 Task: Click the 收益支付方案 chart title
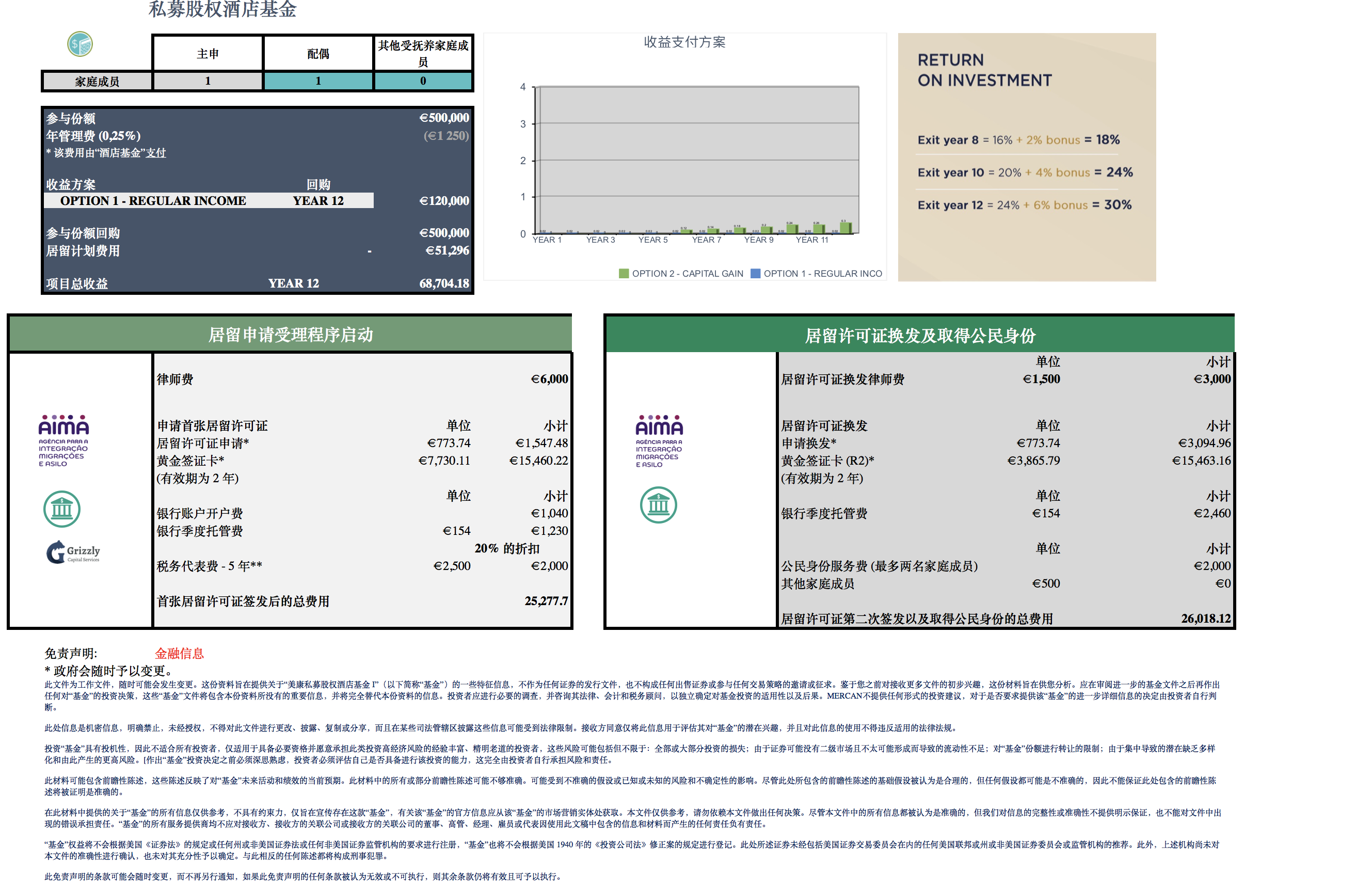(x=684, y=42)
